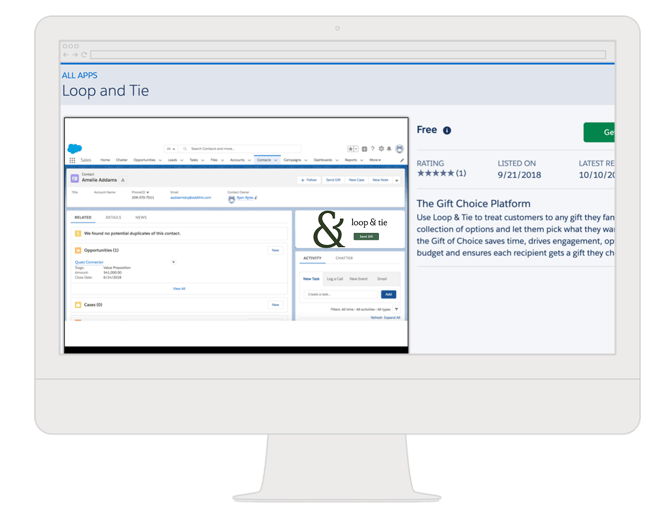Image resolution: width=670 pixels, height=520 pixels.
Task: Open the Quatz Connector row action dropdown
Action: coord(173,262)
